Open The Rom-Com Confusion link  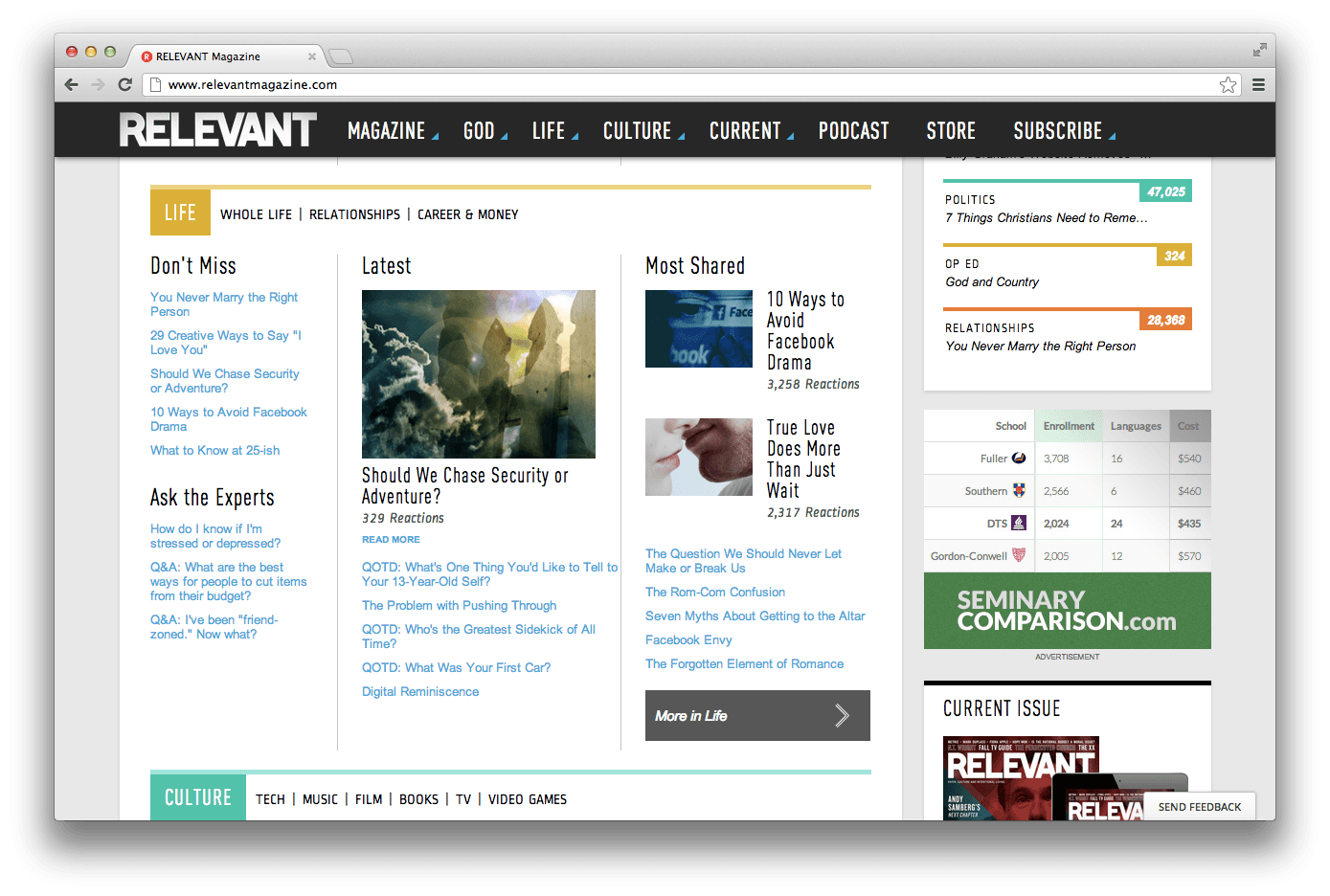[715, 592]
